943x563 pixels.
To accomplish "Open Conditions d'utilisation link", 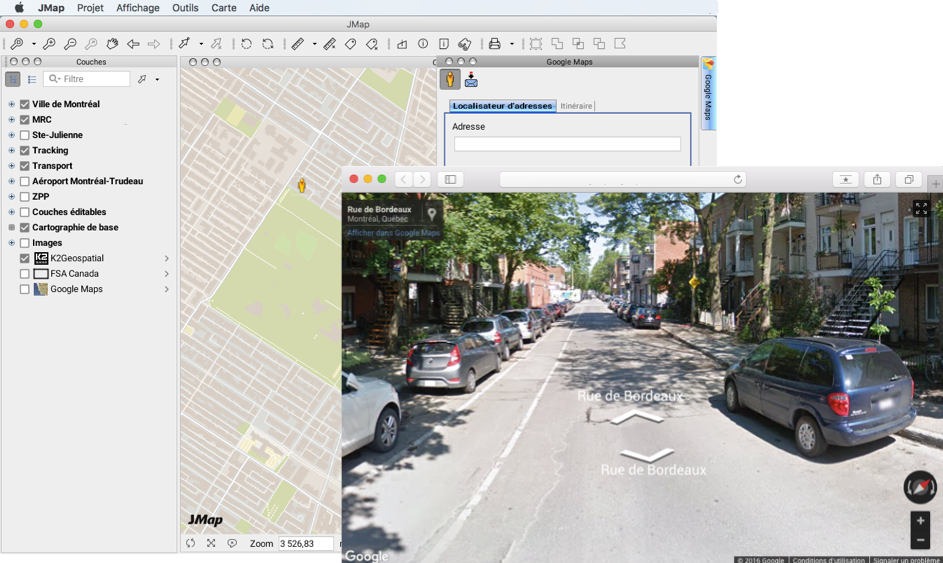I will click(x=828, y=560).
